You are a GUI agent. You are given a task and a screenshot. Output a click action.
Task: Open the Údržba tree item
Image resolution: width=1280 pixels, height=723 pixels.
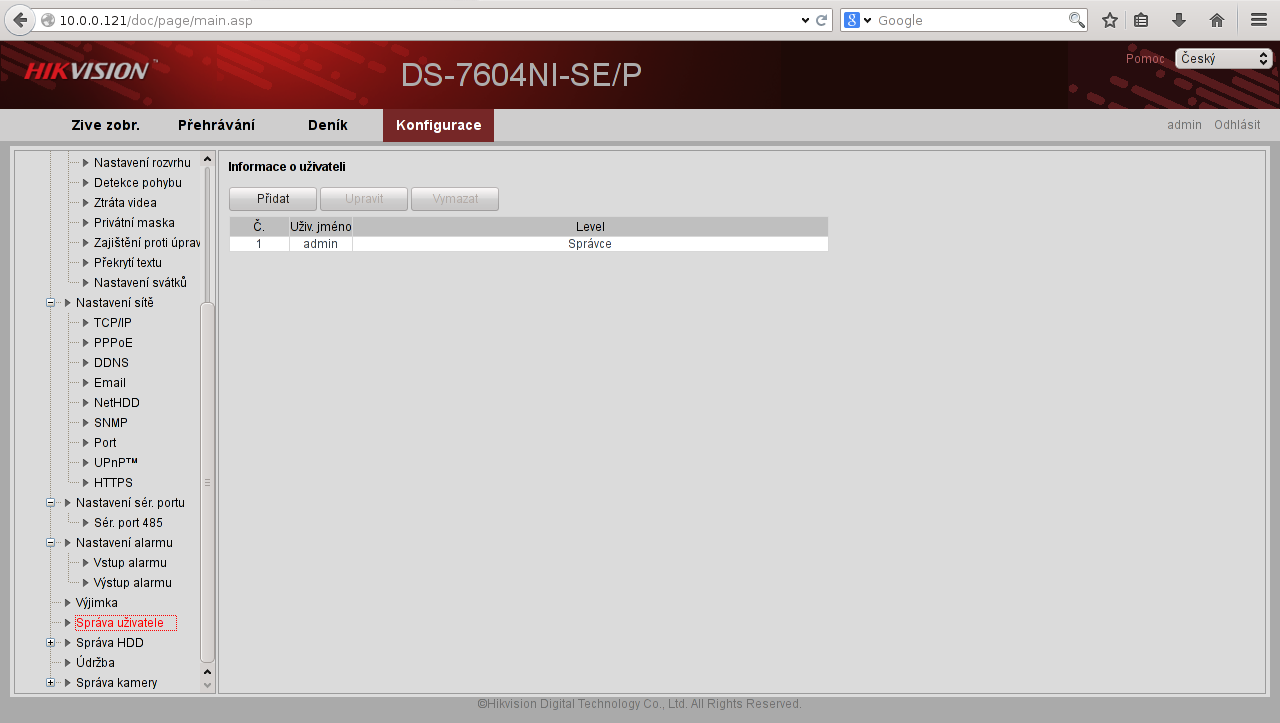[x=95, y=663]
